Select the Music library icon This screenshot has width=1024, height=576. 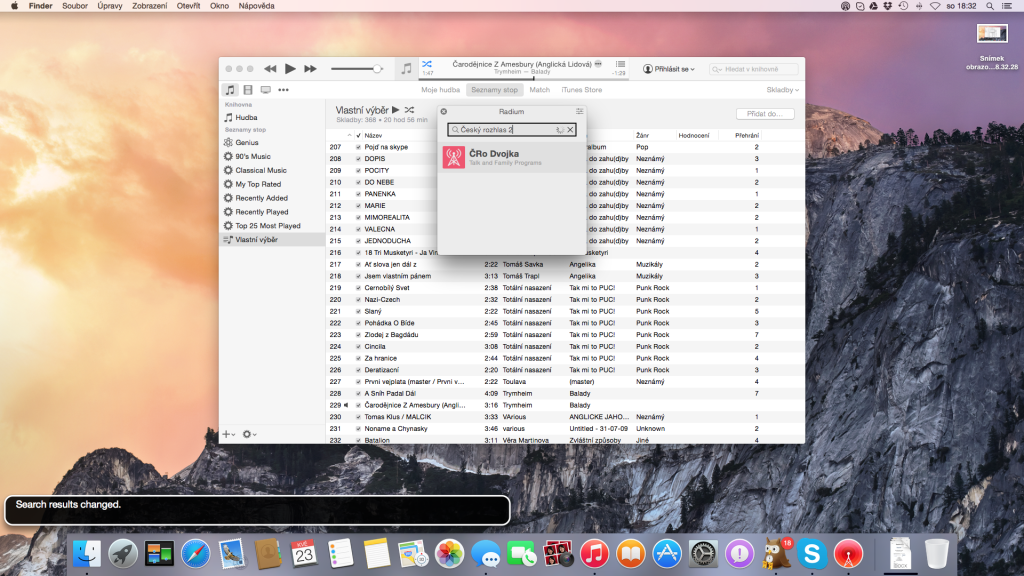coord(230,90)
